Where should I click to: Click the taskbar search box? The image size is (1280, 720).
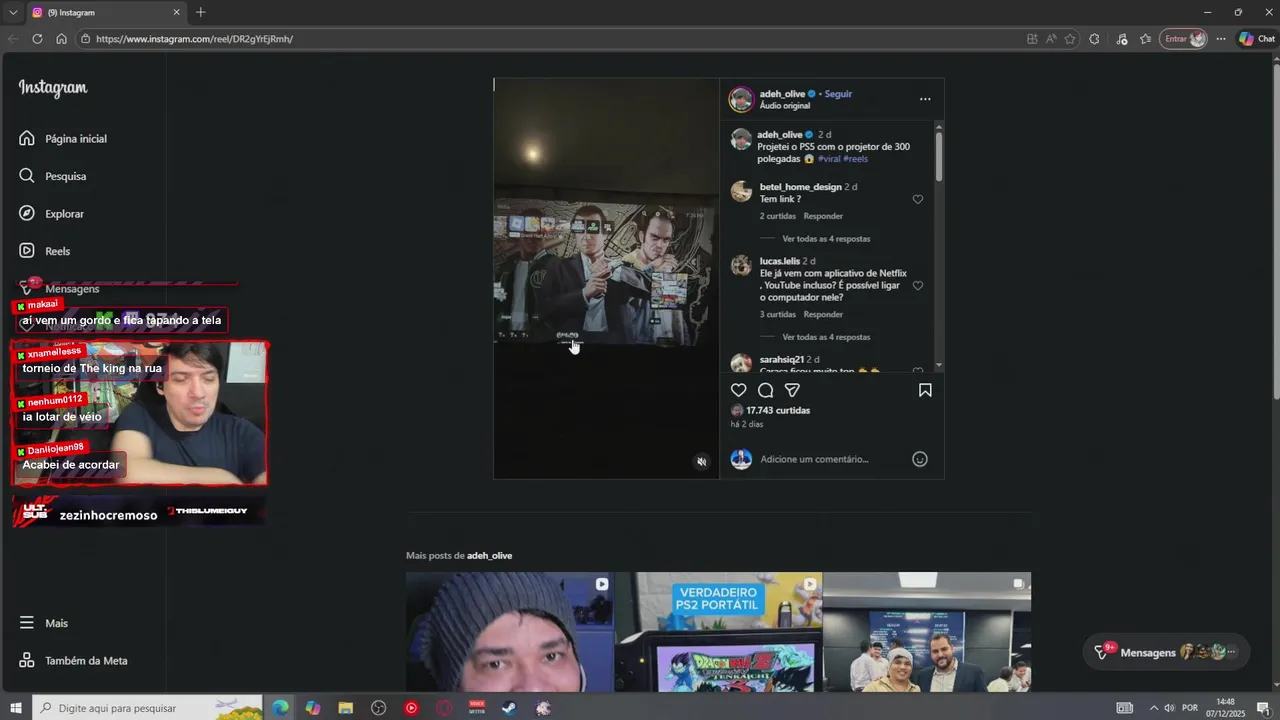(x=148, y=708)
